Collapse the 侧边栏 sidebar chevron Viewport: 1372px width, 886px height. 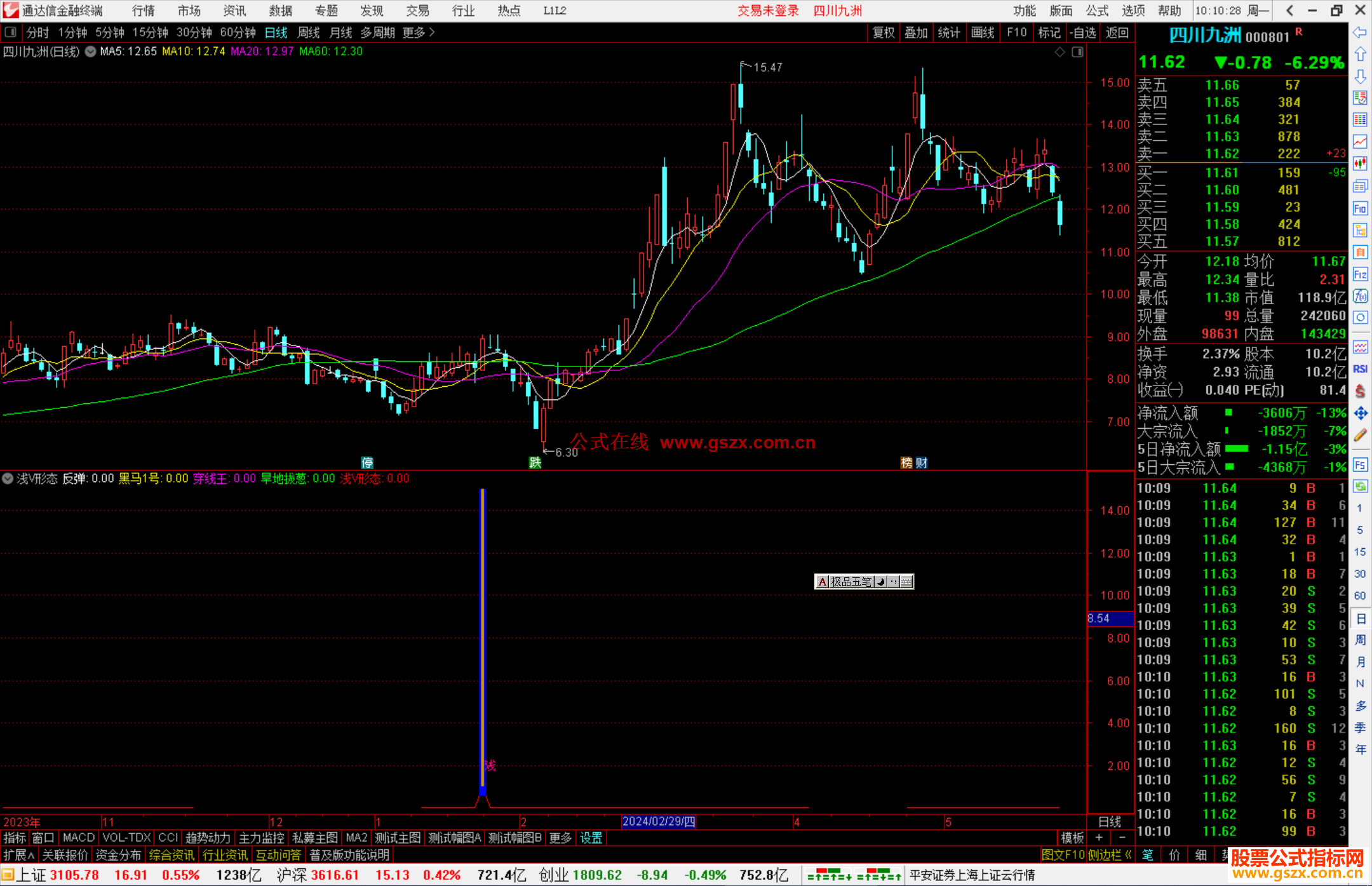click(x=1128, y=855)
